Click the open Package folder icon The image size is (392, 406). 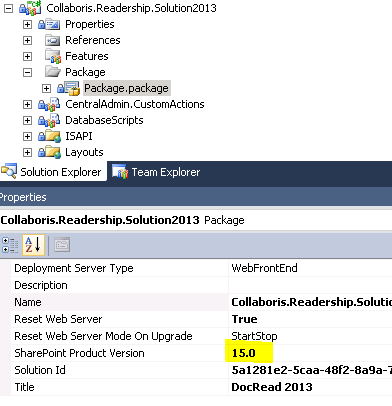(53, 72)
